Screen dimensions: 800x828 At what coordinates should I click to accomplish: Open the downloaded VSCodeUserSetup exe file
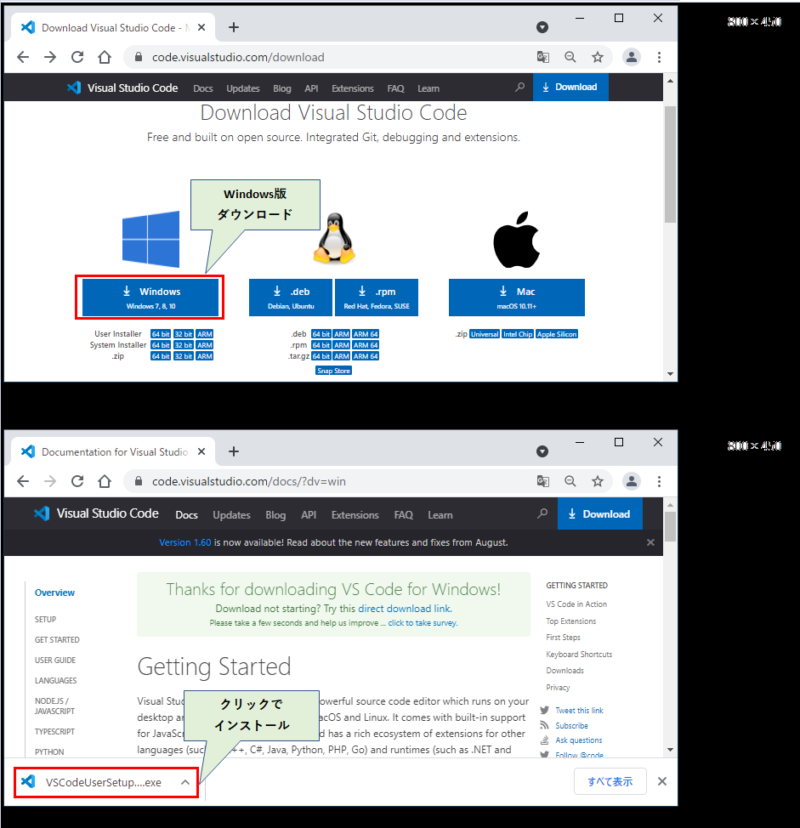point(102,782)
